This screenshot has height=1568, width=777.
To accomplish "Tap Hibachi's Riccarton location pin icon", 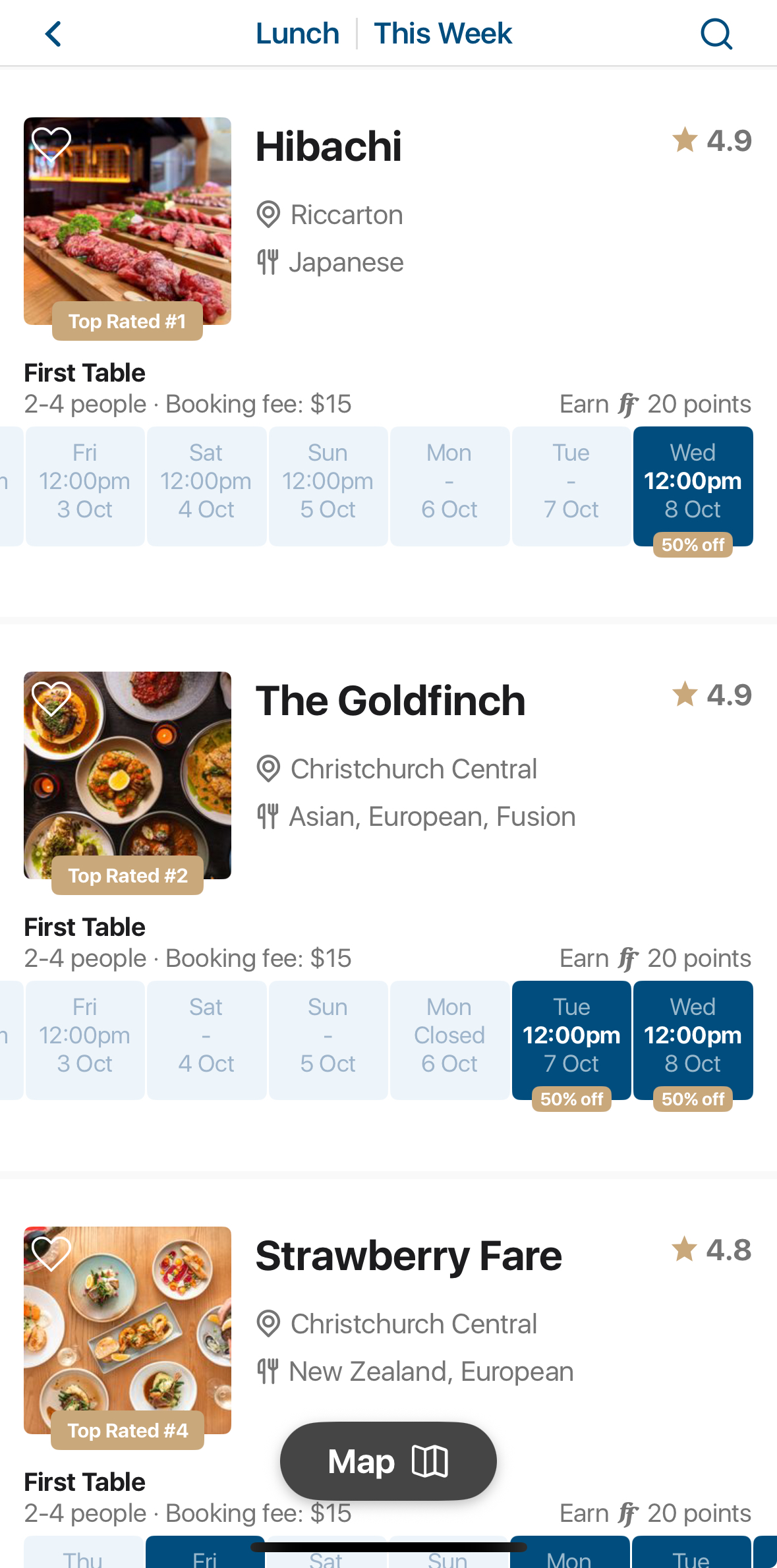I will click(268, 215).
